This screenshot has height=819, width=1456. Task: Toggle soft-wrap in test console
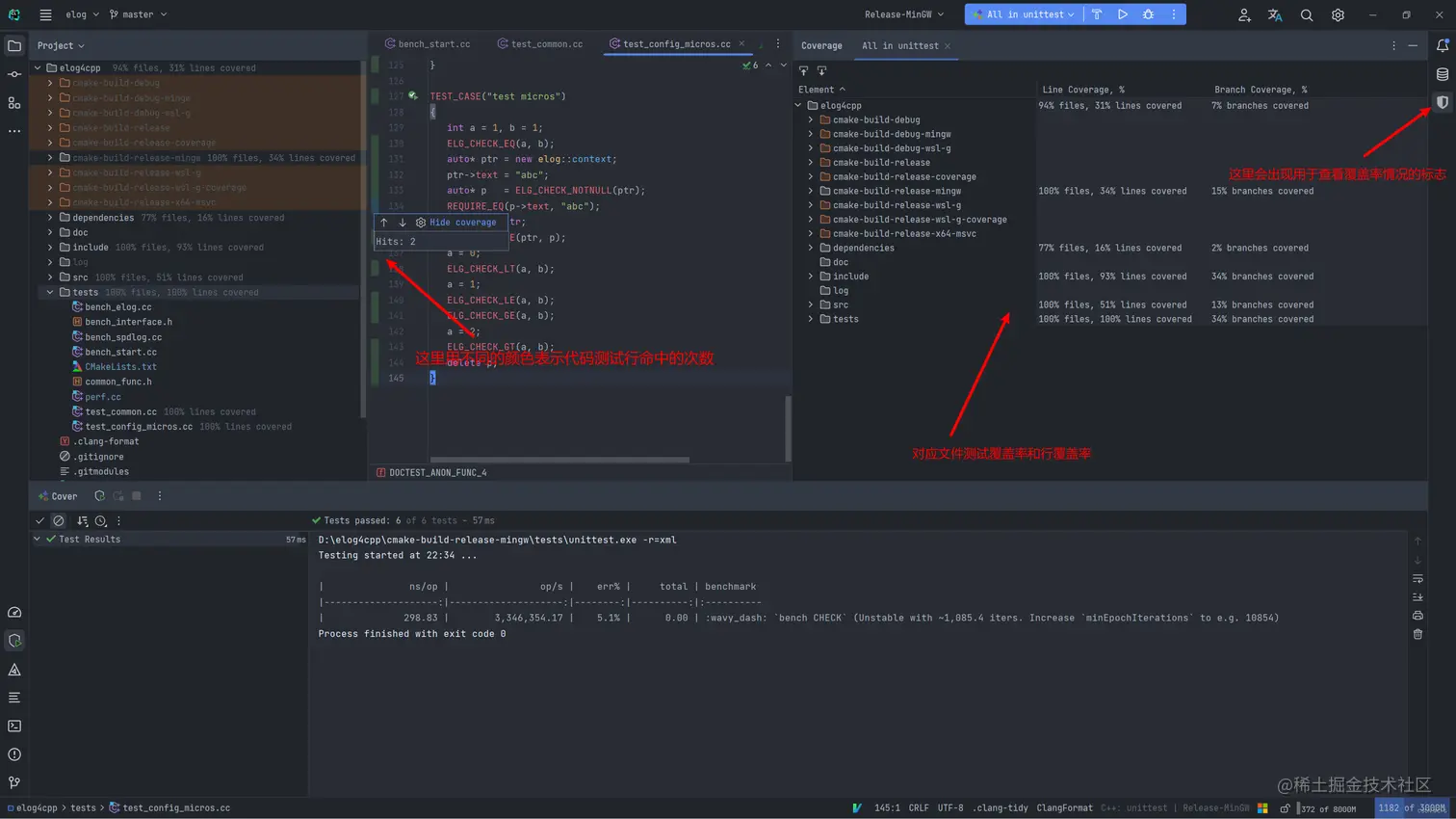(x=1417, y=578)
